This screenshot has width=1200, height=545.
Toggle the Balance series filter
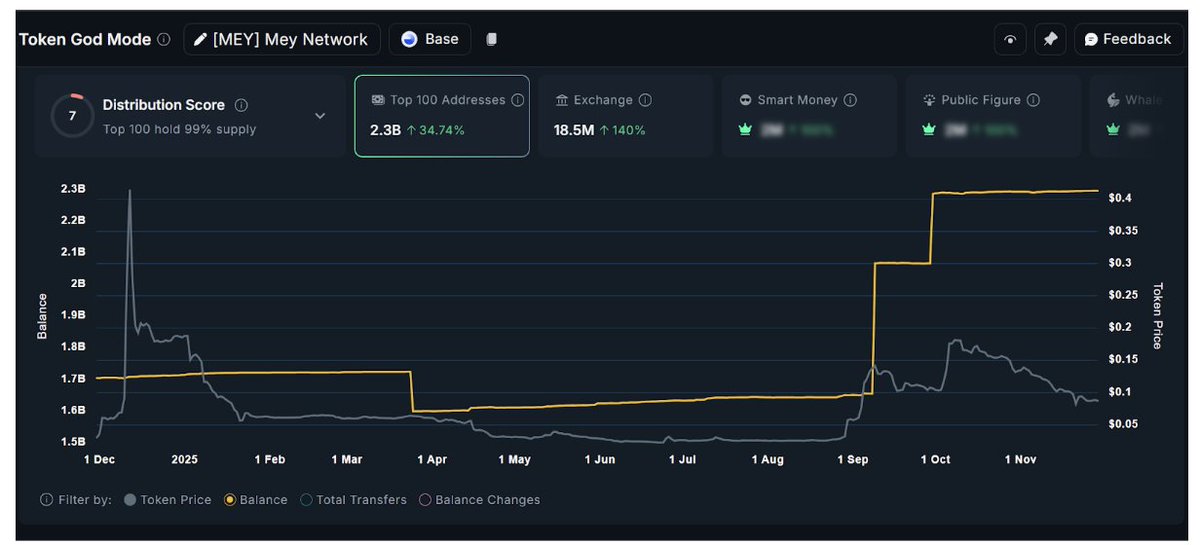(x=256, y=500)
